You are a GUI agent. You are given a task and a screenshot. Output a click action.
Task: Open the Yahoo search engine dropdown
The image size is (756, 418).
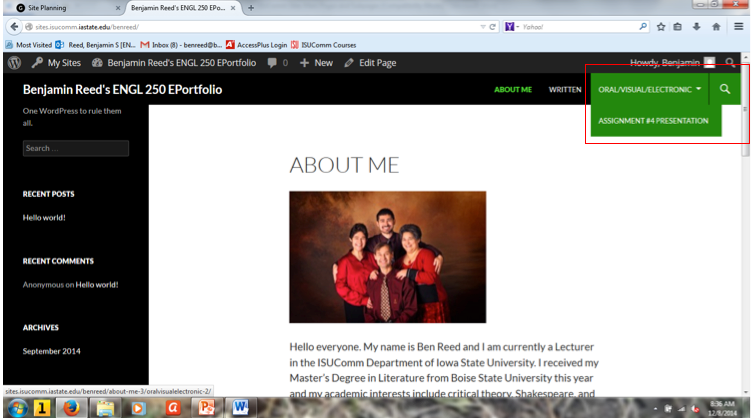[512, 27]
